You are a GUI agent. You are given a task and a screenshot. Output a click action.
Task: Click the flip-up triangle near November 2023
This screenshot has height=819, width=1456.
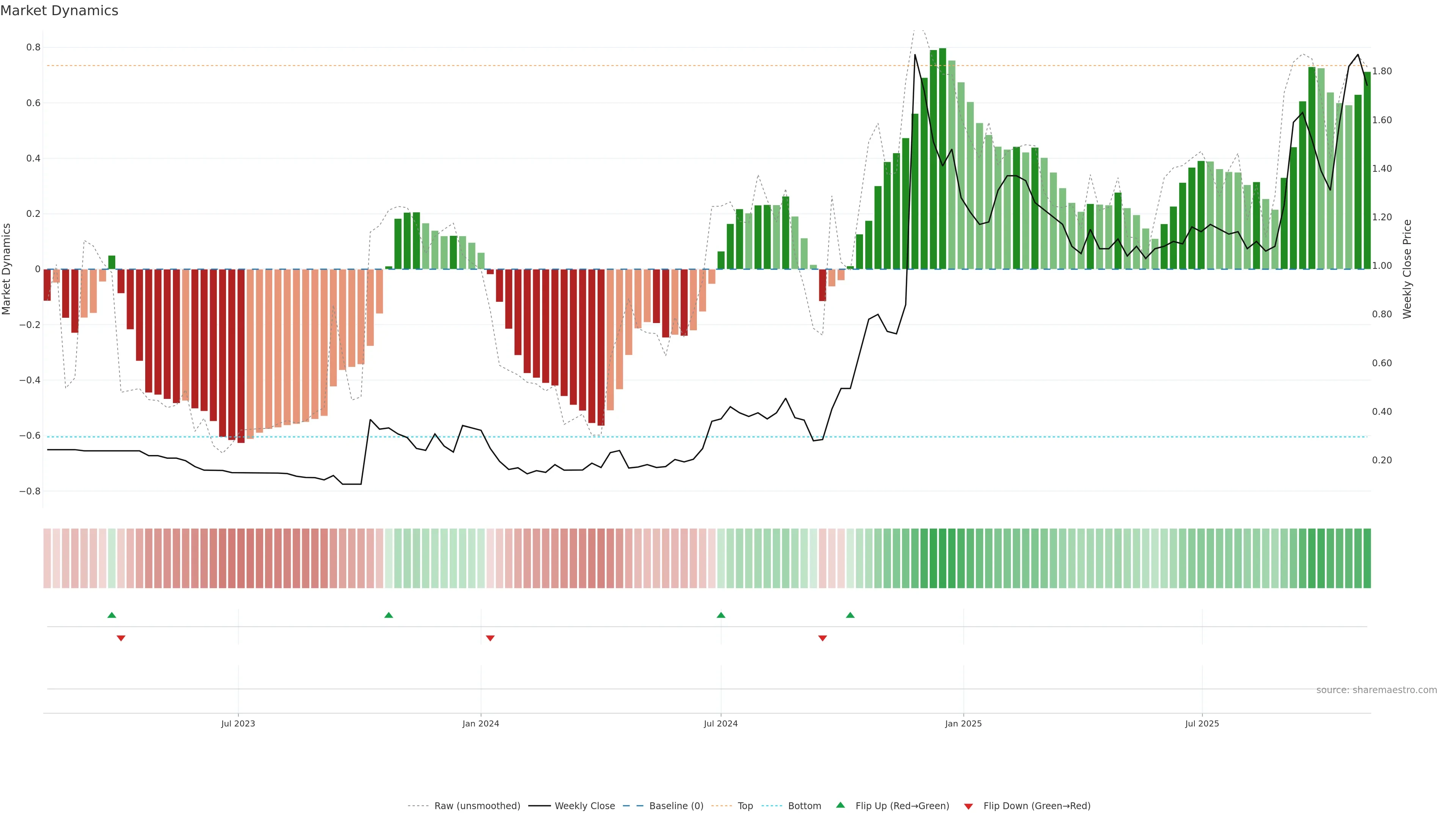[x=388, y=615]
